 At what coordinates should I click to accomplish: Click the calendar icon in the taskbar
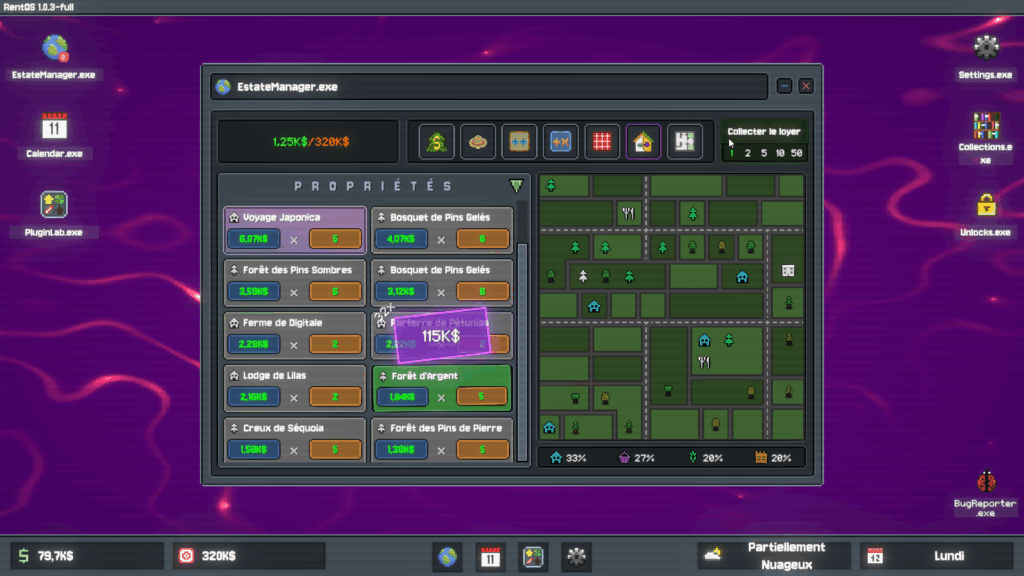click(490, 556)
